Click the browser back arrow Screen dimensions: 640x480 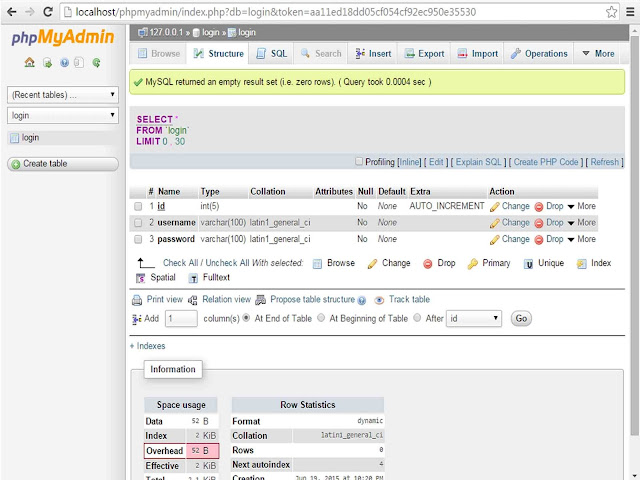(12, 12)
